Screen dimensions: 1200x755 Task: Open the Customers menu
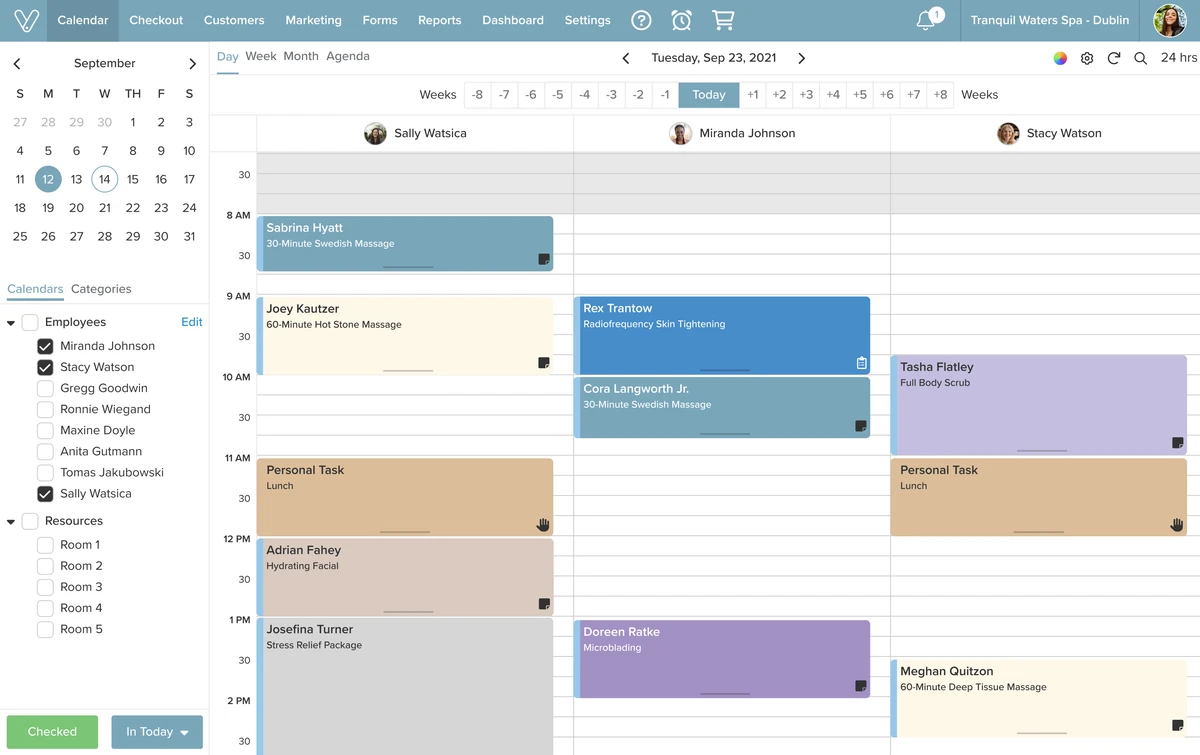pos(234,20)
